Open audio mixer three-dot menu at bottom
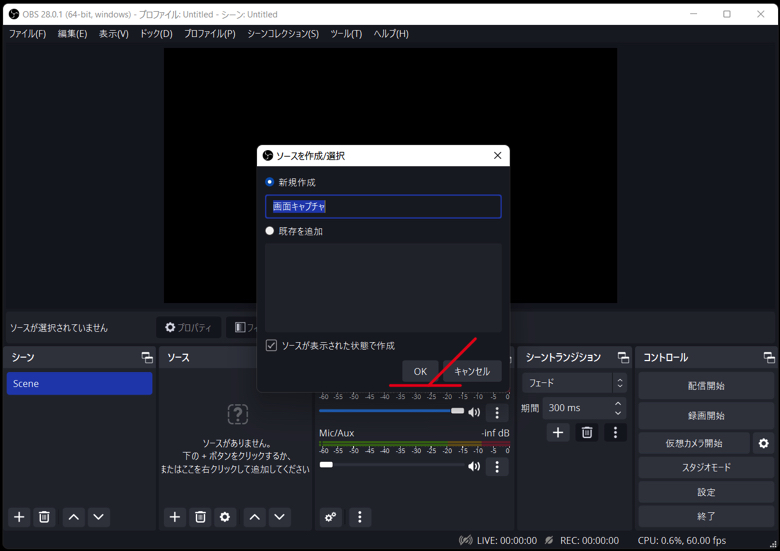The height and width of the screenshot is (551, 780). pyautogui.click(x=360, y=517)
